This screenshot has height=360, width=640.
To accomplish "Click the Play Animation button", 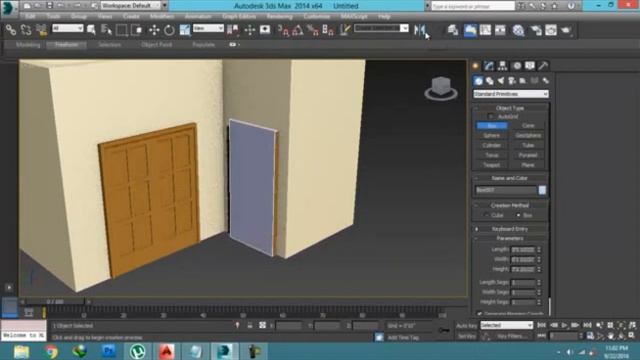I will 564,325.
